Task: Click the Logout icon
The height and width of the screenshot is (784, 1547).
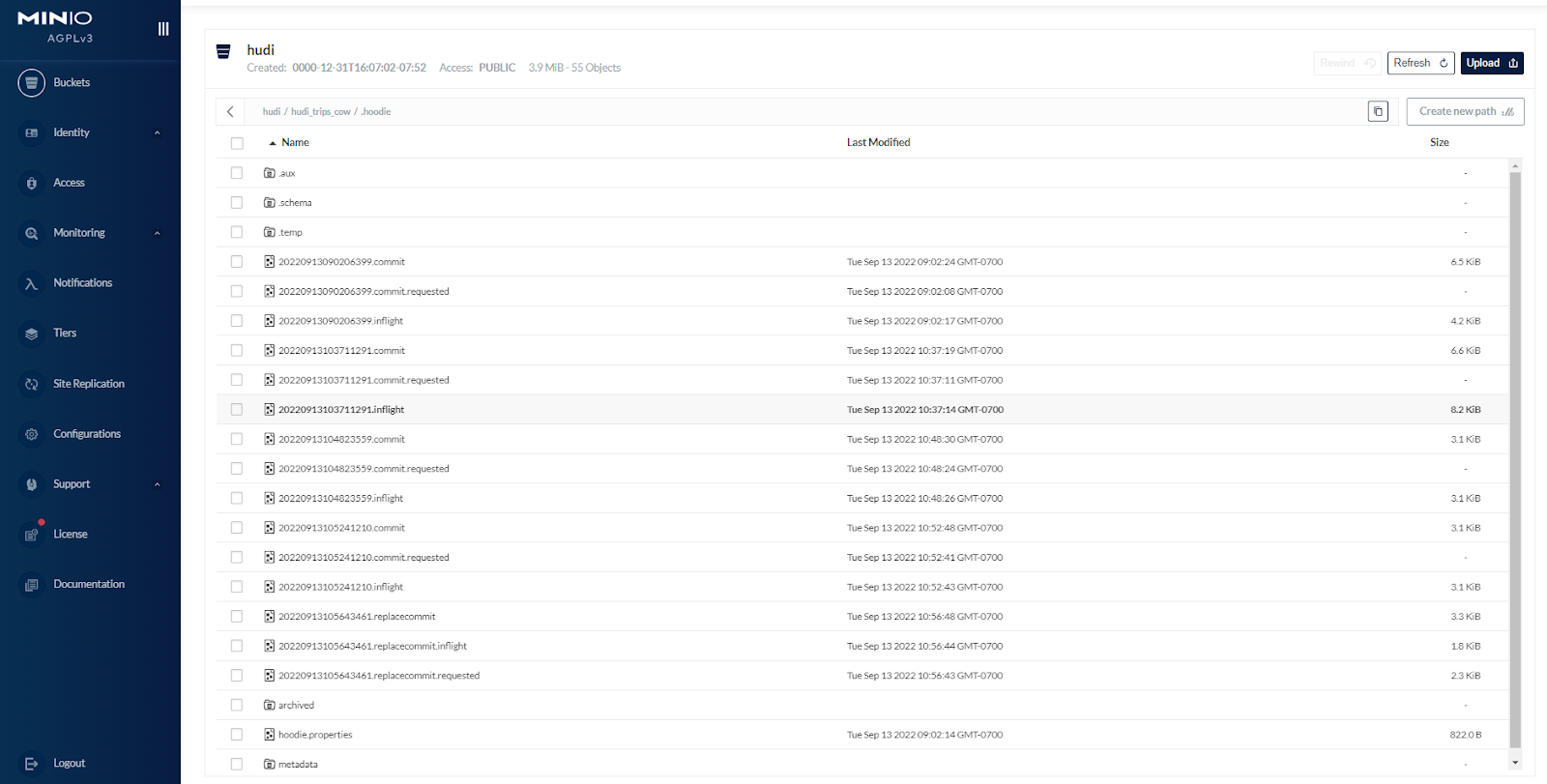Action: [32, 764]
